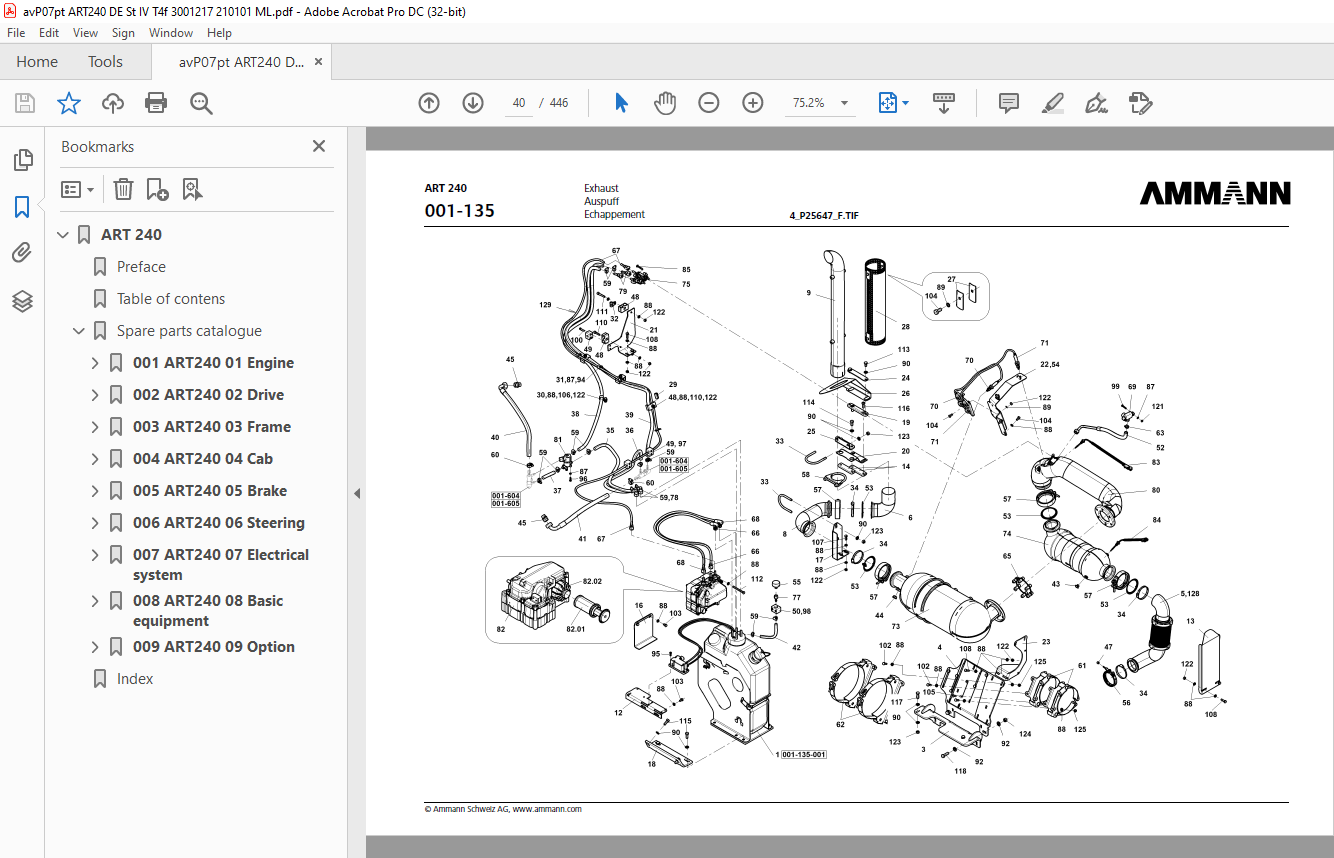Open the Help menu
Image resolution: width=1334 pixels, height=858 pixels.
pos(219,33)
